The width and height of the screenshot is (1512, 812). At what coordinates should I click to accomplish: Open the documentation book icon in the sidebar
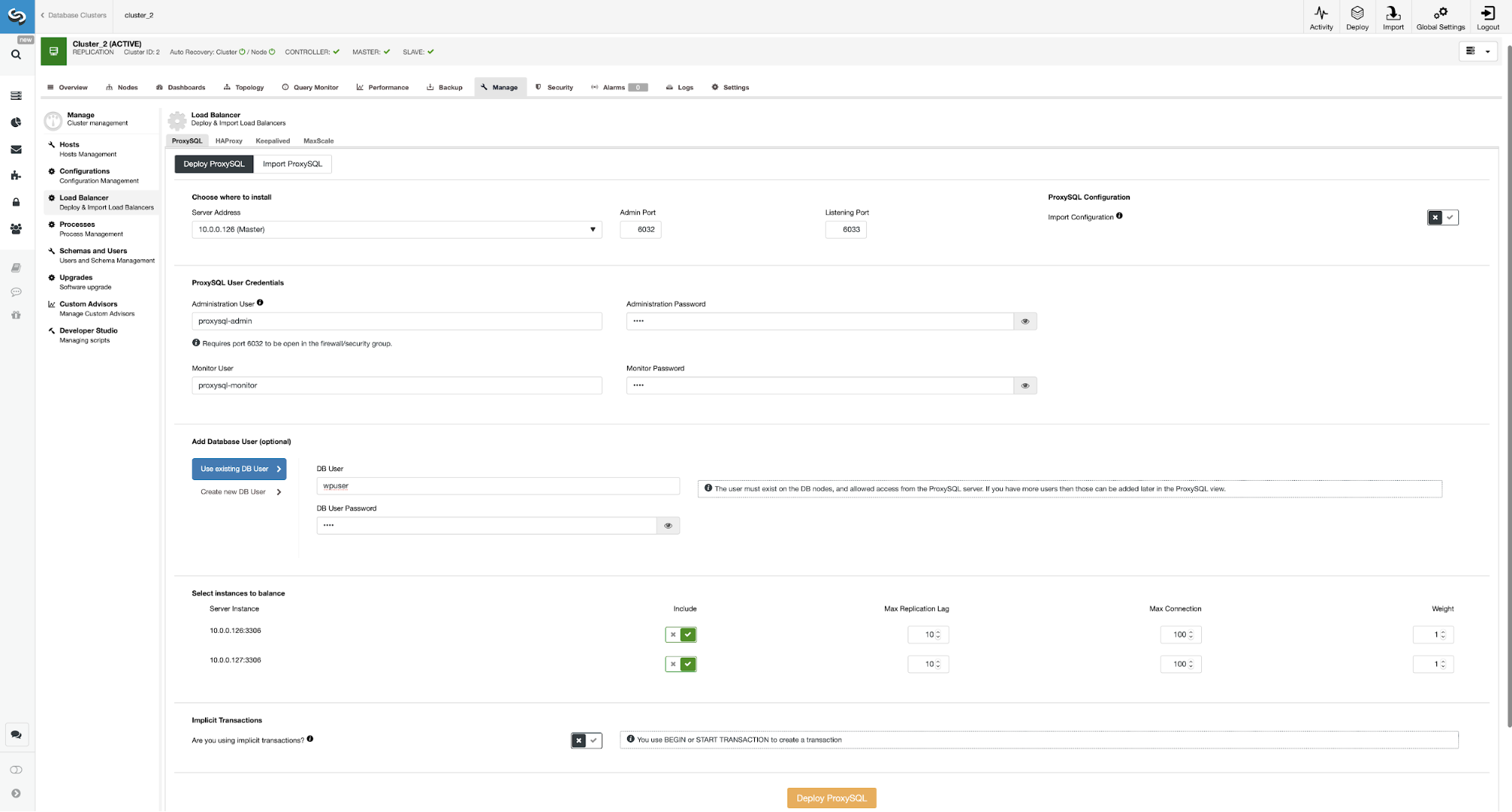[x=16, y=268]
